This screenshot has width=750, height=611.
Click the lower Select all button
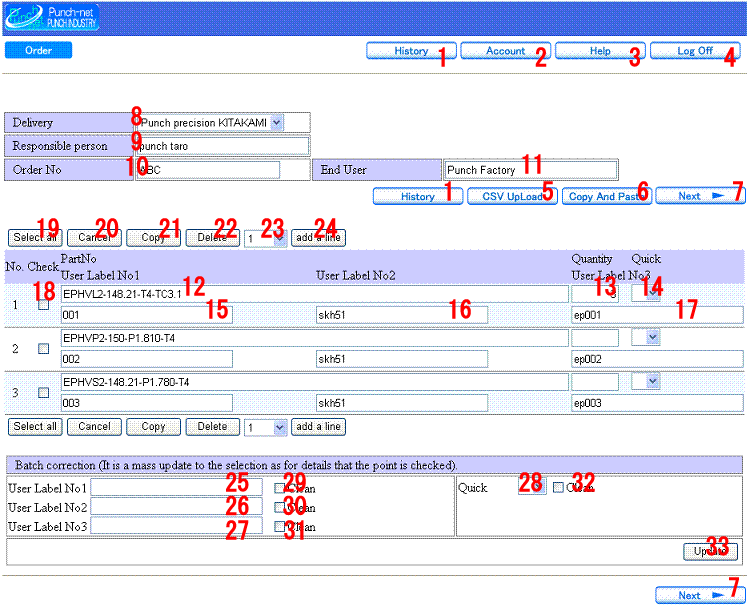click(35, 426)
